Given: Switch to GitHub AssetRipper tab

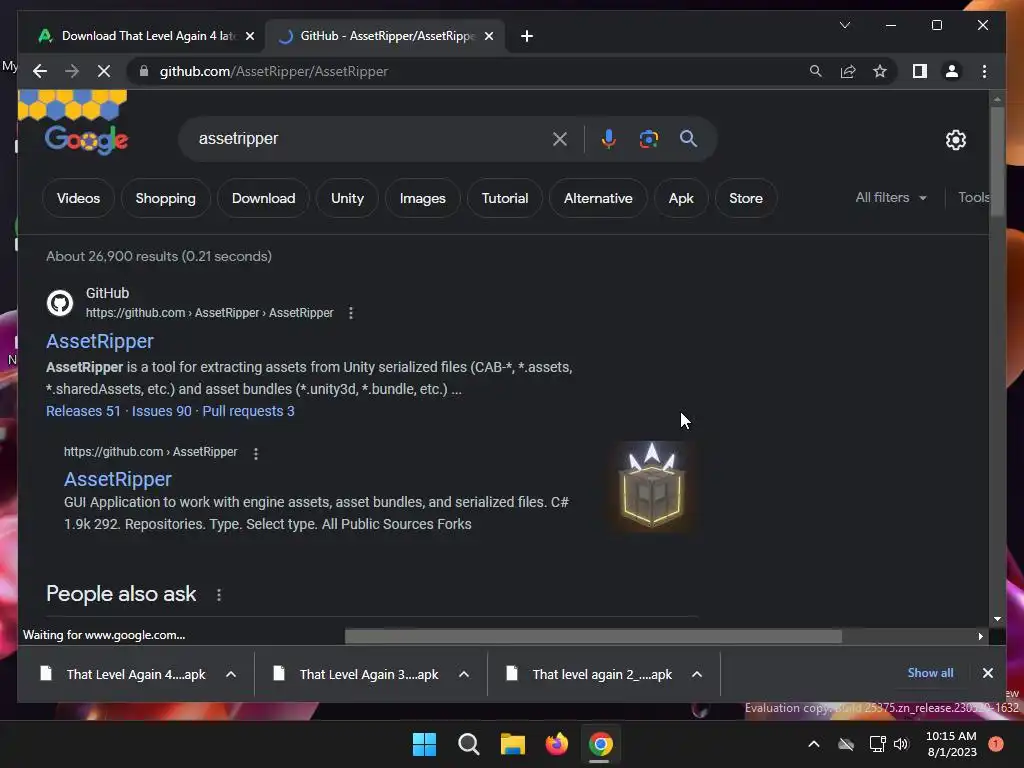Looking at the screenshot, I should click(385, 36).
